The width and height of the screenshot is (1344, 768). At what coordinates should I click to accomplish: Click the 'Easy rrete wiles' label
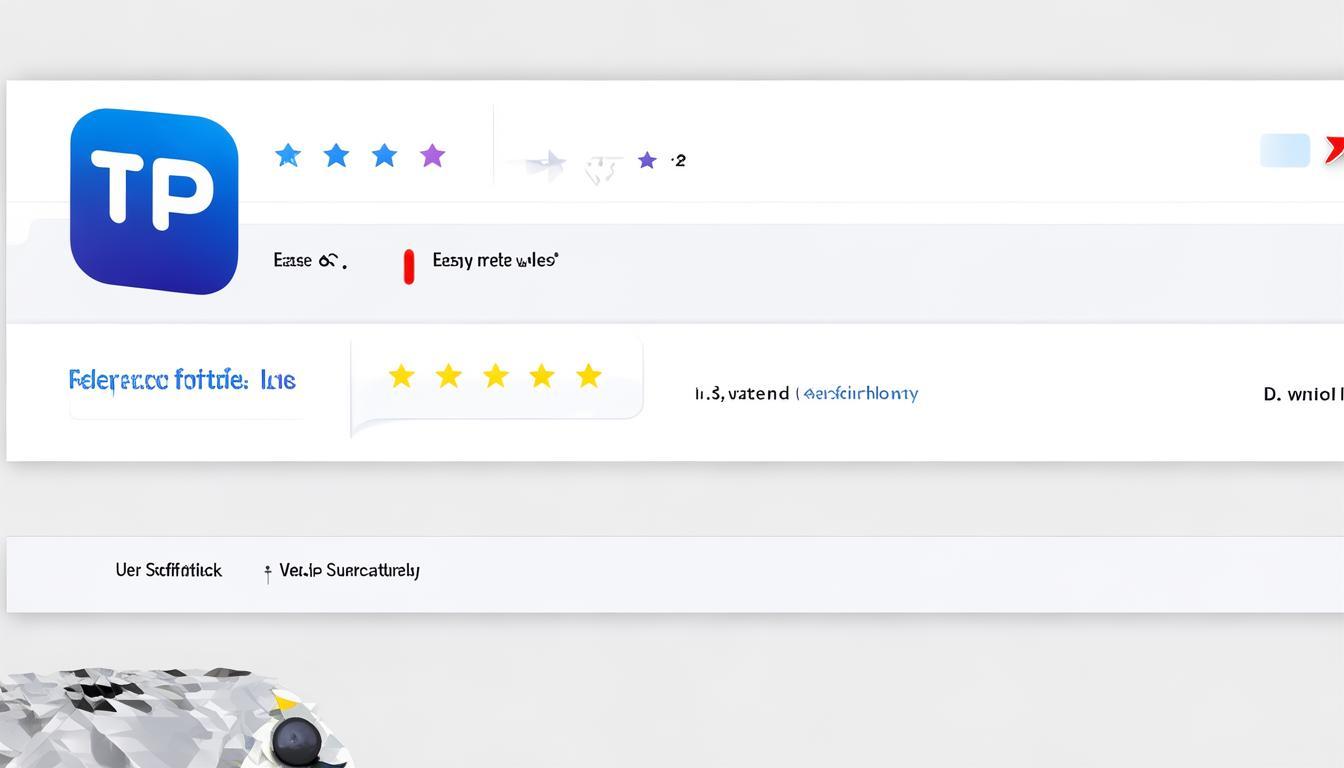[495, 260]
